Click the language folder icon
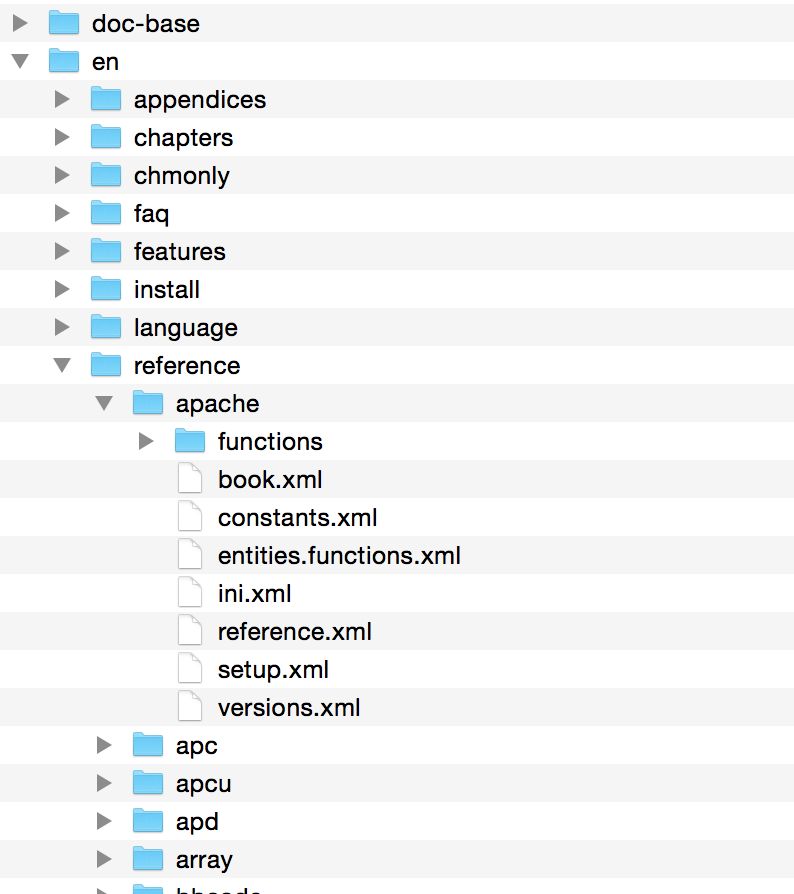 pyautogui.click(x=106, y=327)
